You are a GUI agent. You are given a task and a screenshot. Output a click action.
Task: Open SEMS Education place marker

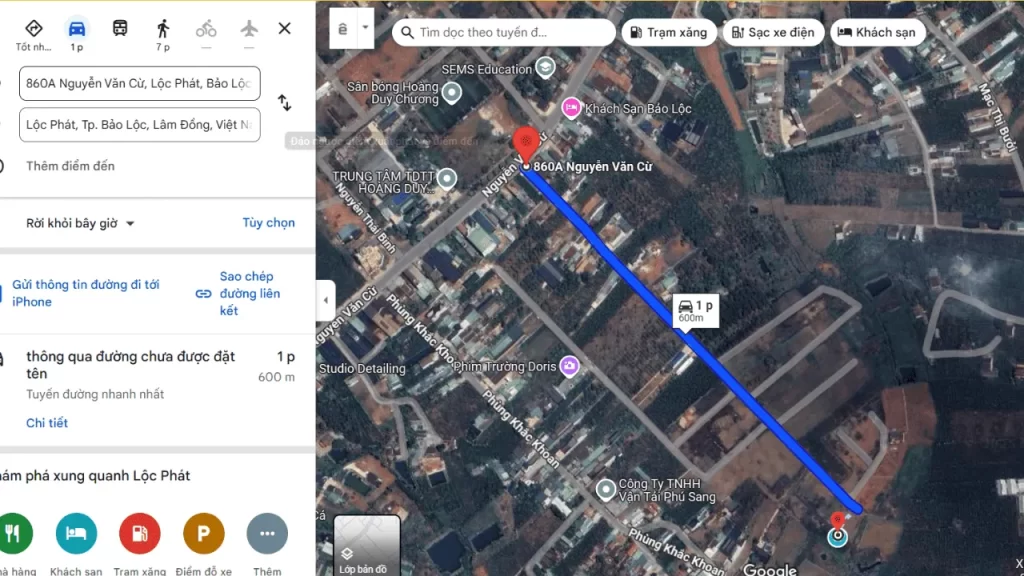click(545, 67)
